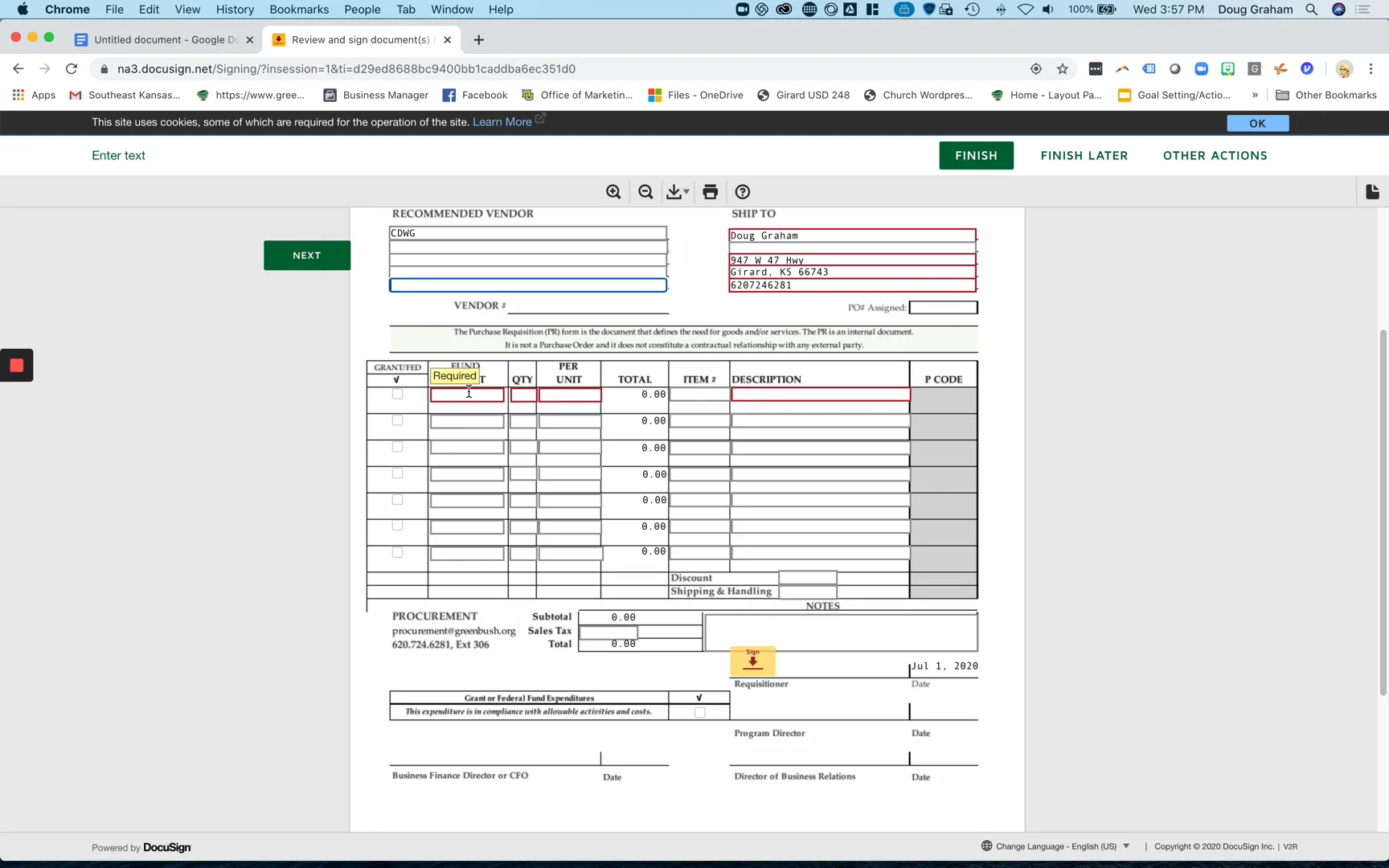The width and height of the screenshot is (1389, 868).
Task: Print the document
Action: pos(710,191)
